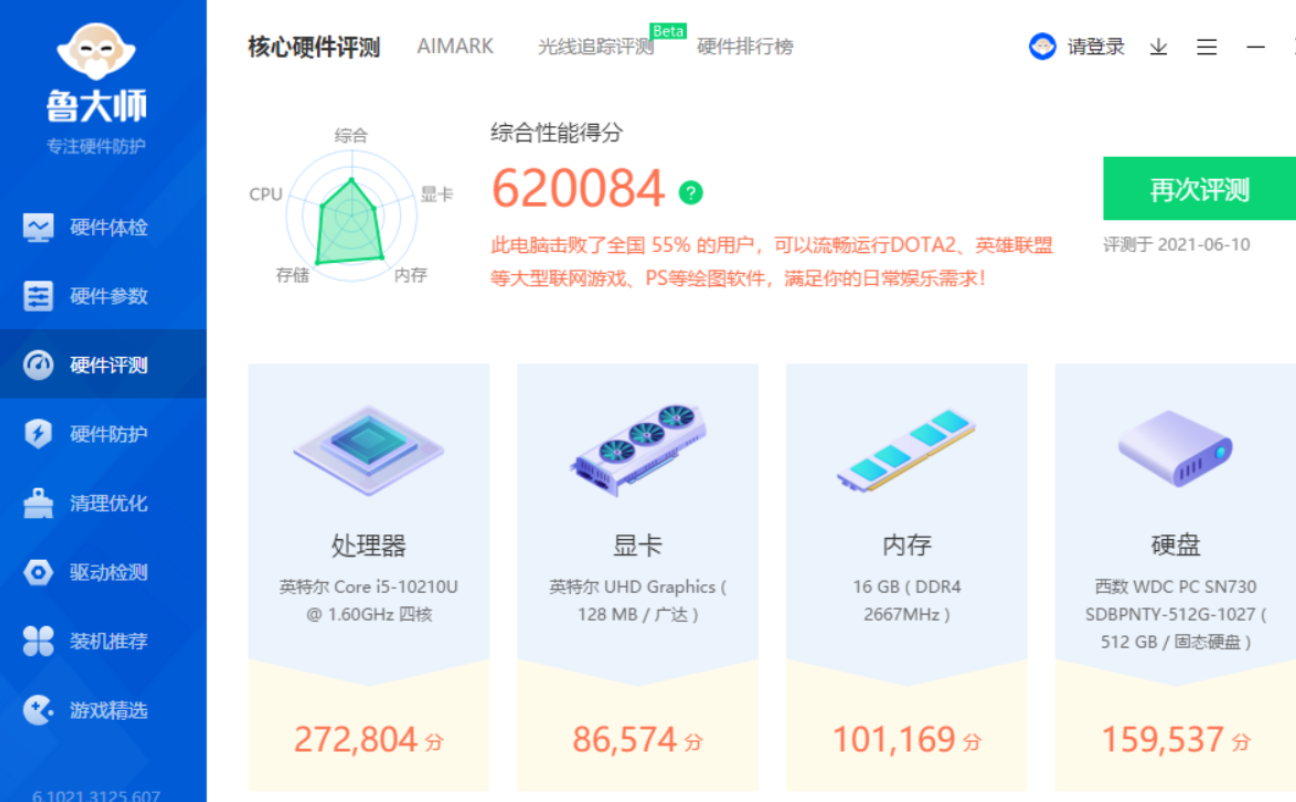Image resolution: width=1296 pixels, height=802 pixels.
Task: Select 硬件评测 gauge icon in sidebar
Action: click(x=38, y=365)
